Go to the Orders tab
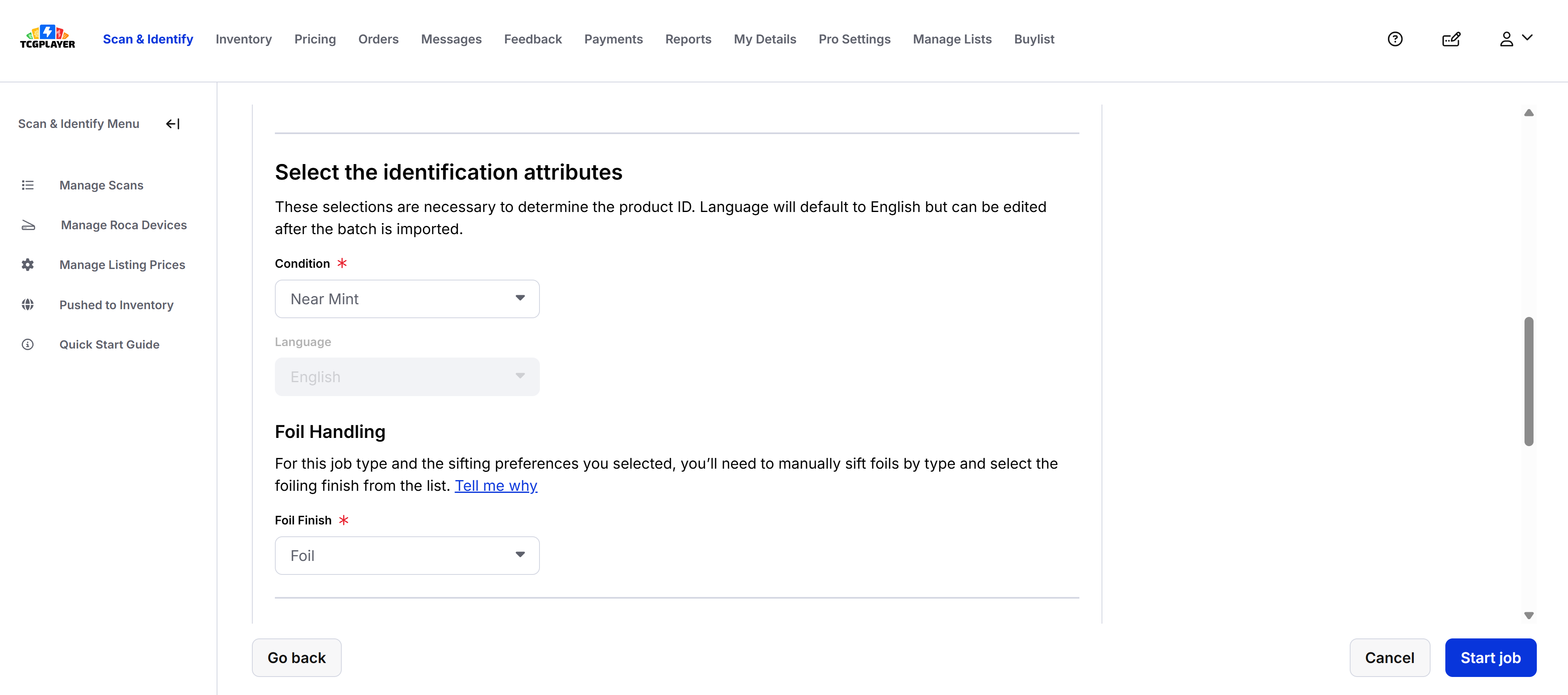This screenshot has height=695, width=1568. pos(378,39)
